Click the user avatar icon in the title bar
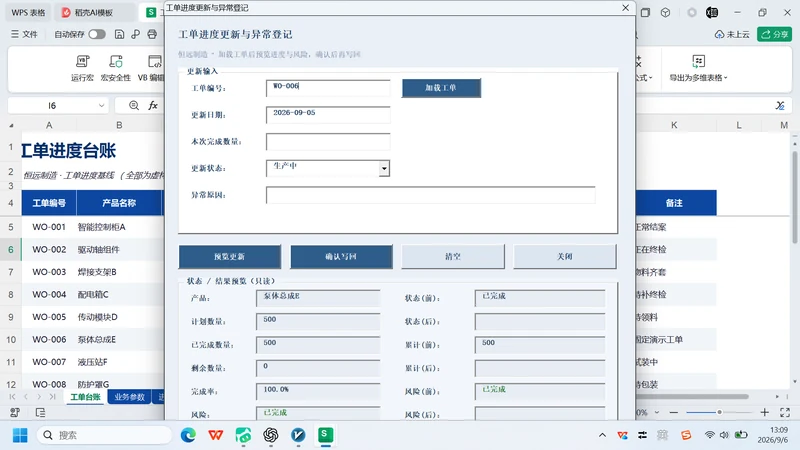Image resolution: width=800 pixels, height=450 pixels. click(712, 13)
